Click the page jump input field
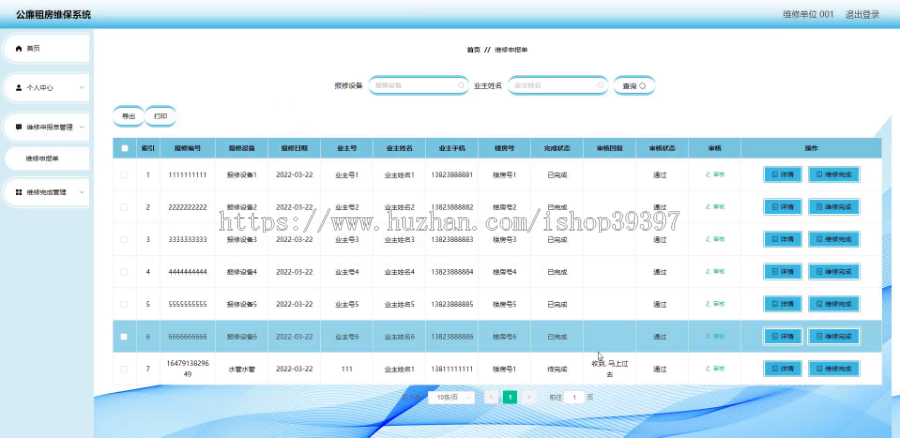Screen dimensions: 900x438 click(x=574, y=397)
